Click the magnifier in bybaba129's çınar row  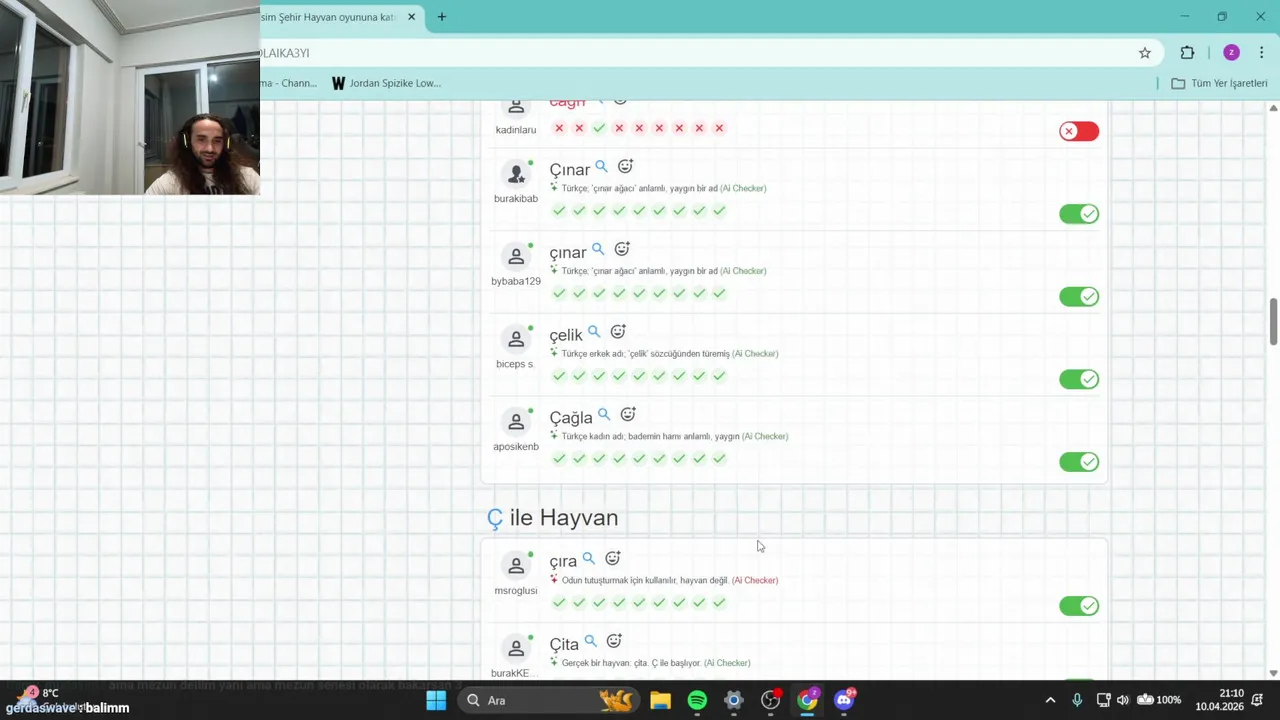point(598,250)
